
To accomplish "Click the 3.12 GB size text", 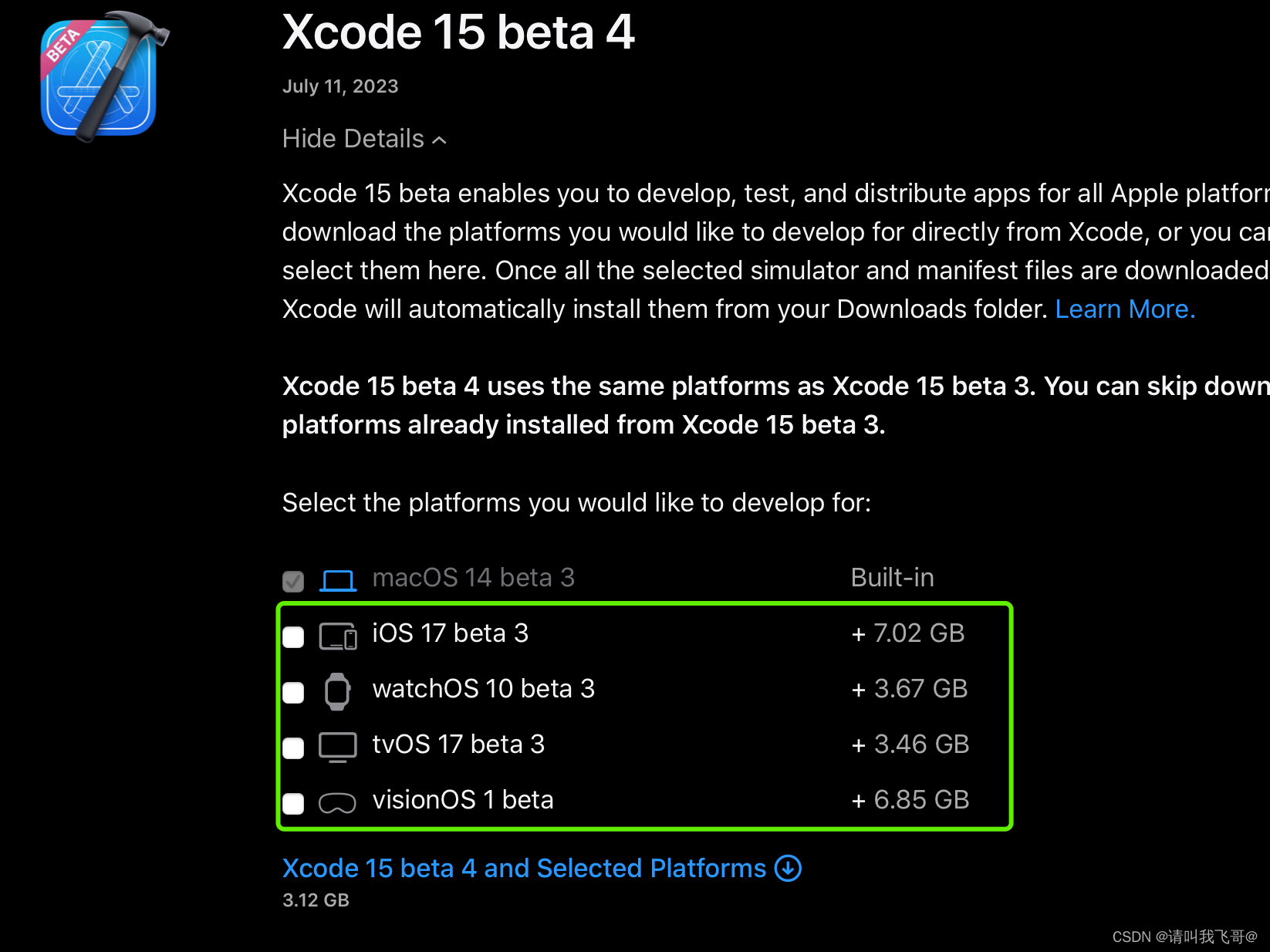I will (316, 900).
